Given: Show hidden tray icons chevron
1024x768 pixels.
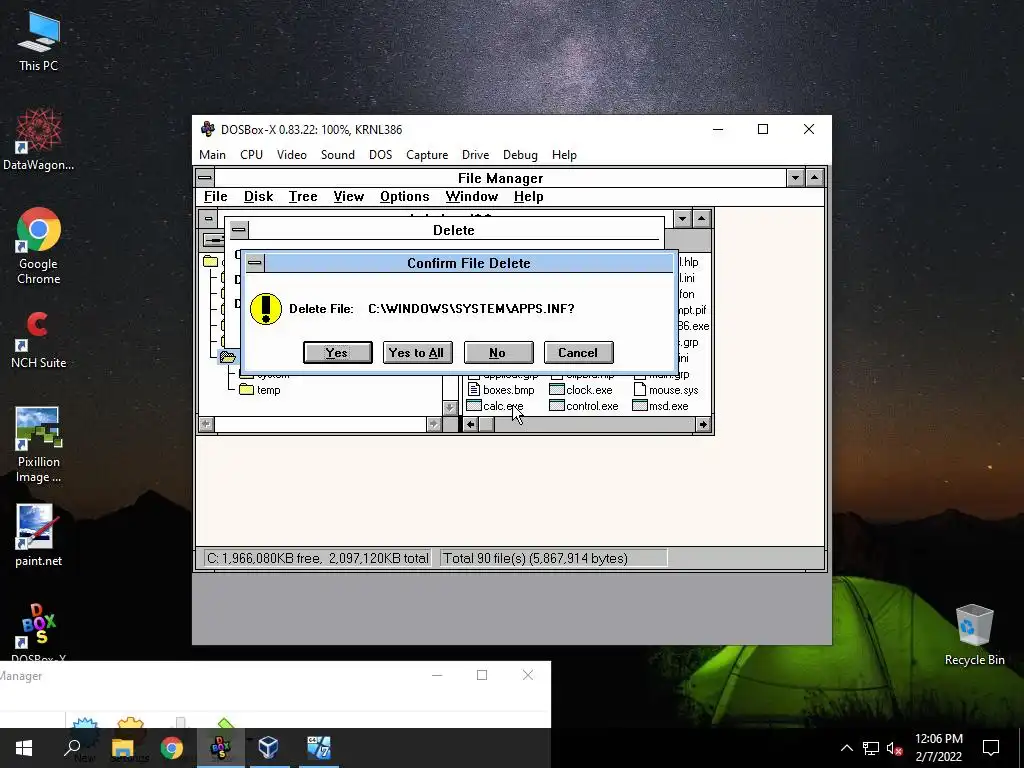Looking at the screenshot, I should pyautogui.click(x=846, y=748).
